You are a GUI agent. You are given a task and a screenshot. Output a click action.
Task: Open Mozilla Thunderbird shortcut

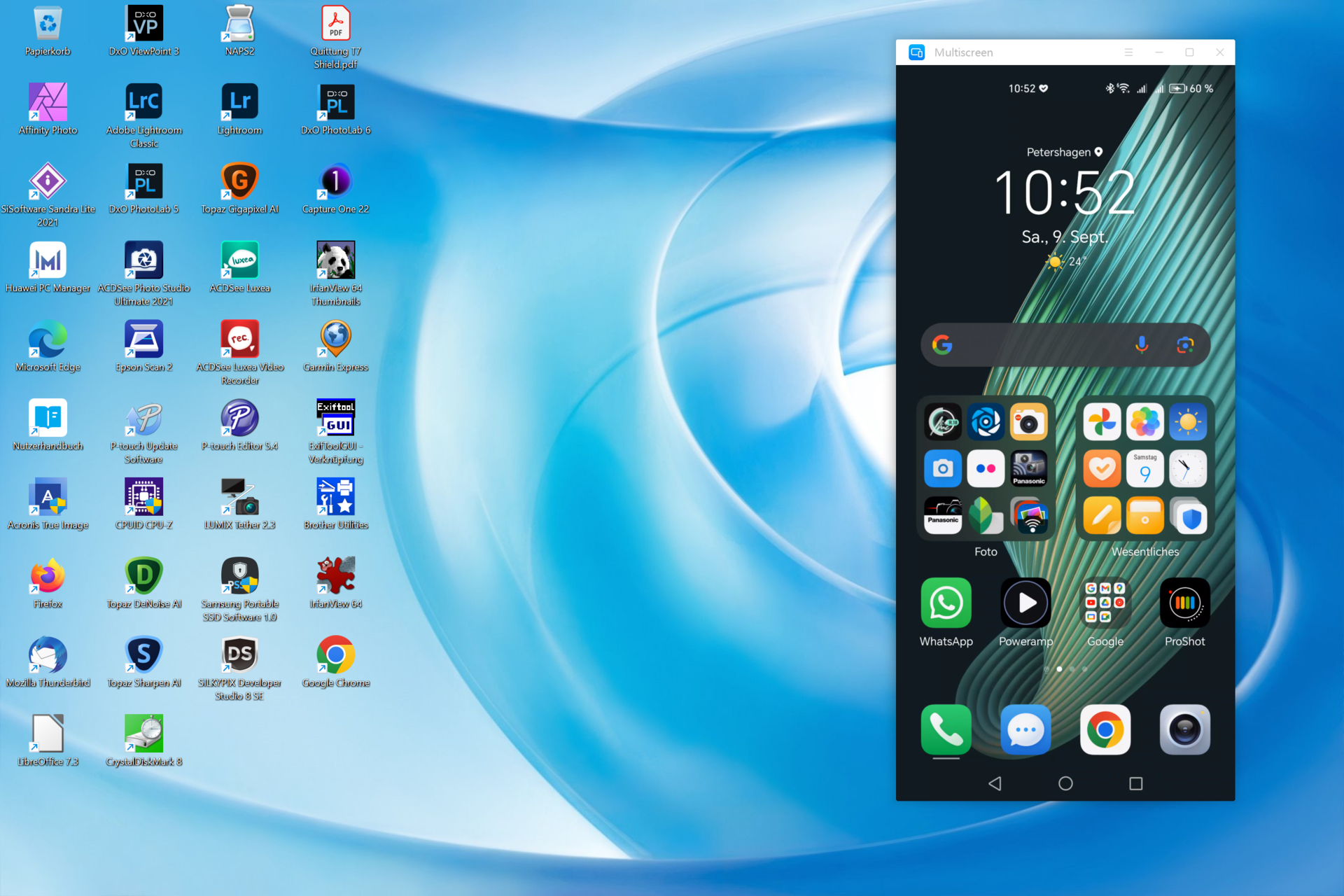pyautogui.click(x=48, y=655)
